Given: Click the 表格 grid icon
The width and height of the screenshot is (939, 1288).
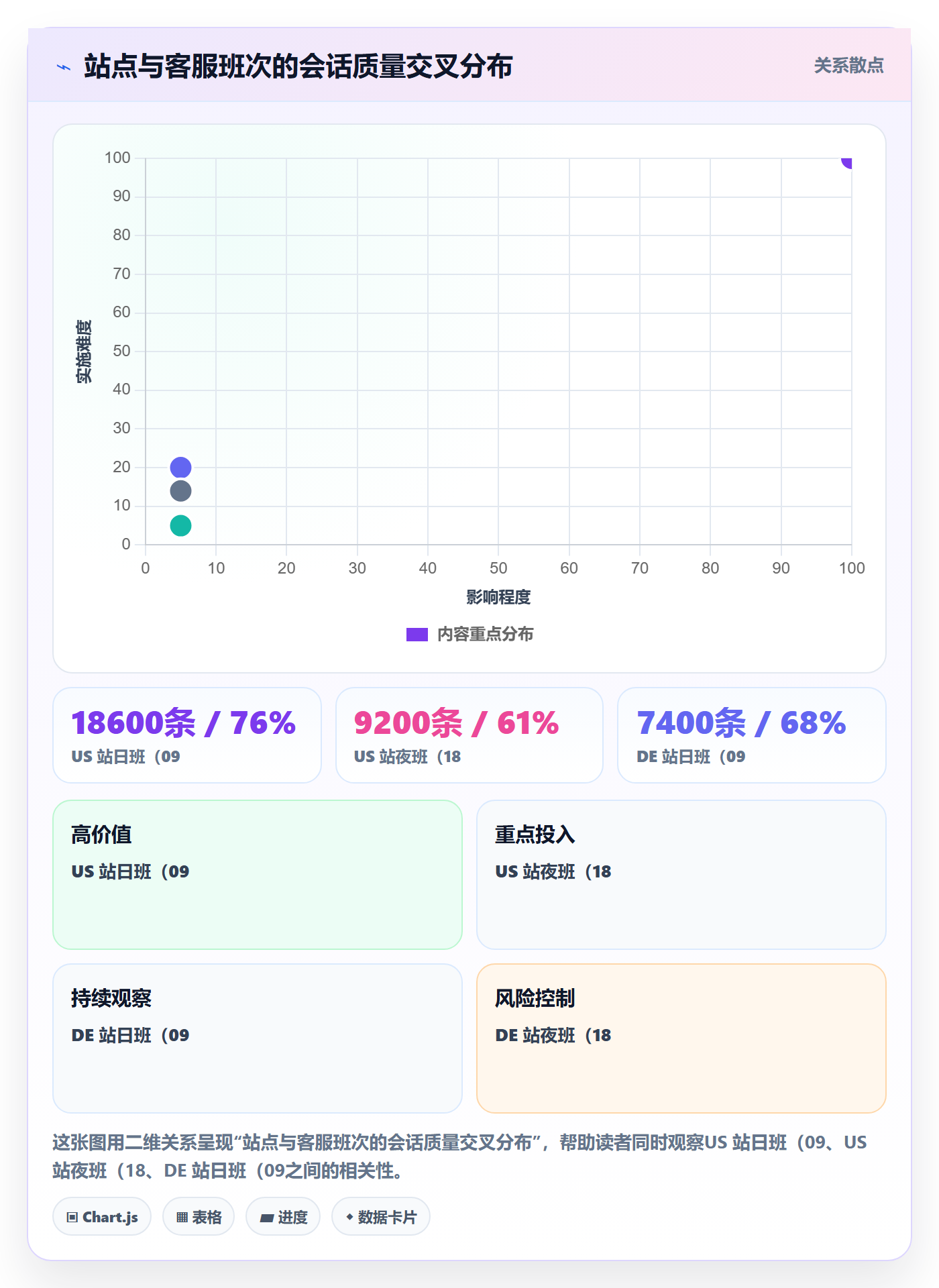Looking at the screenshot, I should coord(182,1217).
